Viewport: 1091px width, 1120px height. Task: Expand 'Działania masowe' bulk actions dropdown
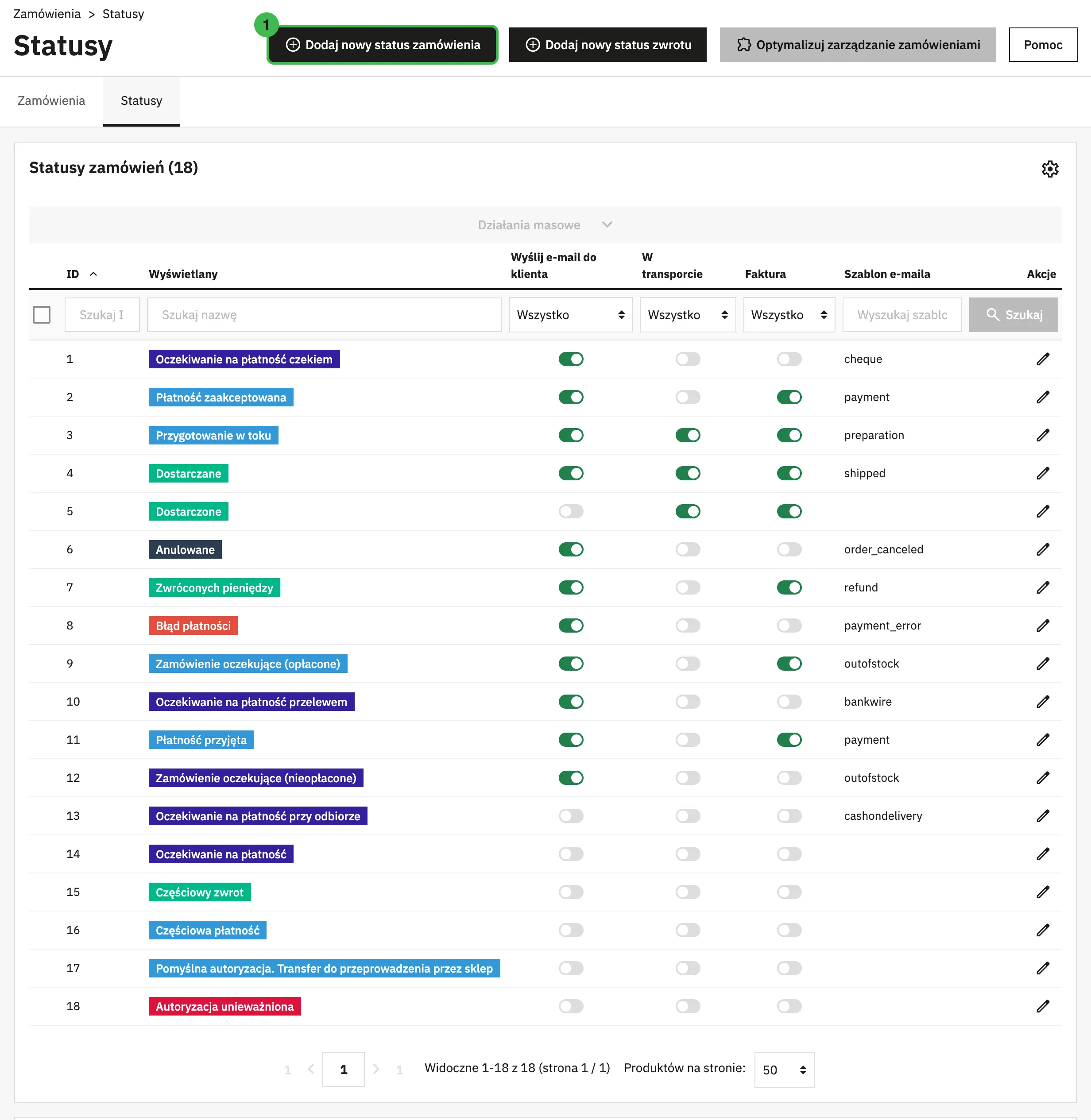coord(545,225)
